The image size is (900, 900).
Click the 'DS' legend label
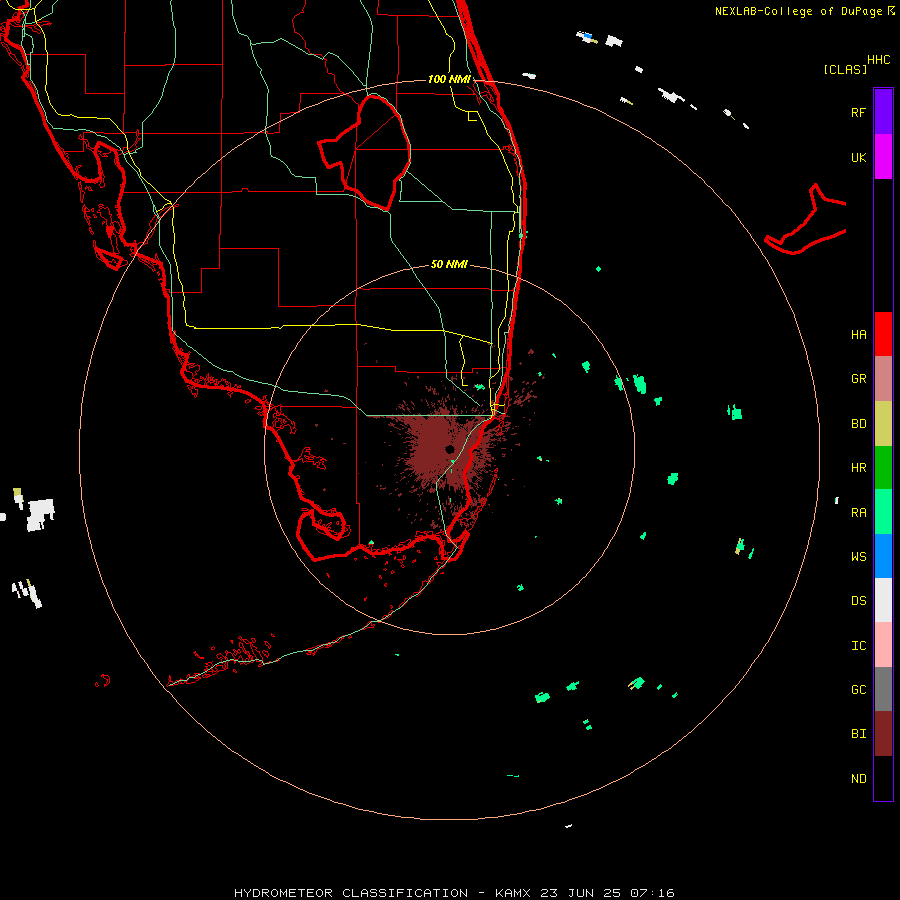858,600
